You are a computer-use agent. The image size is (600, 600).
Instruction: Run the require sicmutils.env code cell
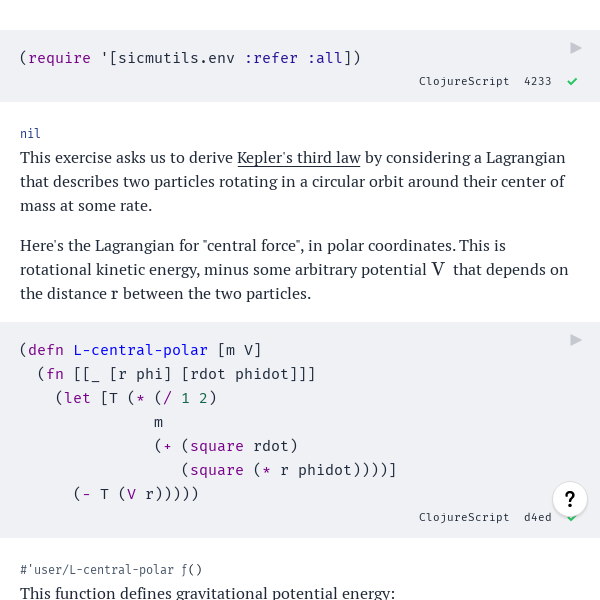click(576, 48)
